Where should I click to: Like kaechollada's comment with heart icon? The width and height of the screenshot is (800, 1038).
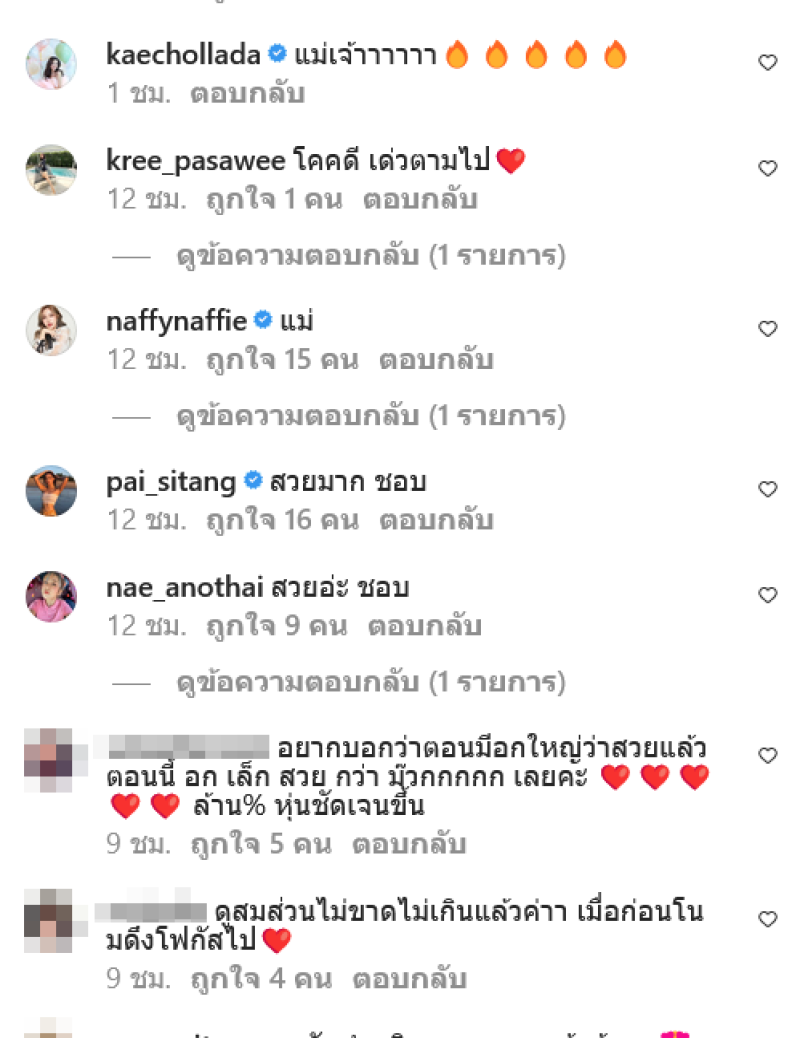click(x=767, y=63)
